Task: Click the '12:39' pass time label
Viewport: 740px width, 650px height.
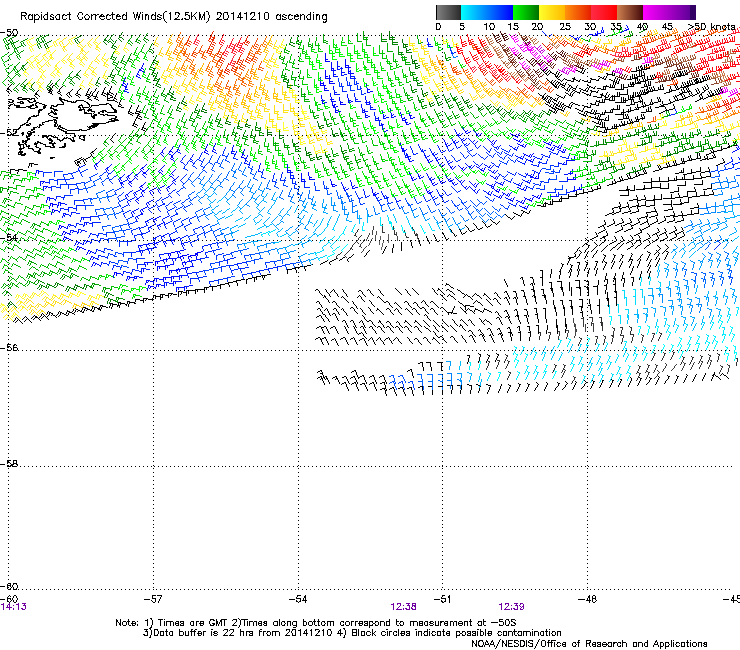Action: pos(511,607)
